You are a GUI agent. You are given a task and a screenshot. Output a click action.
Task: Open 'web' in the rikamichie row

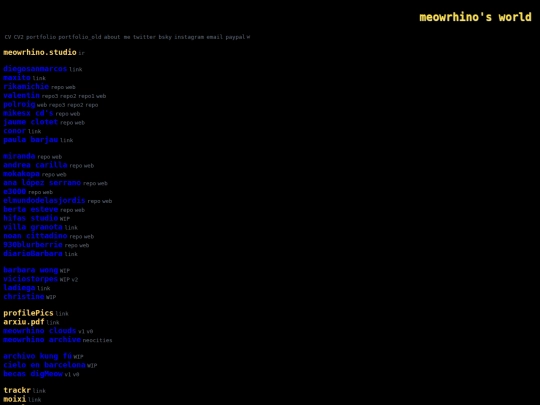point(70,87)
